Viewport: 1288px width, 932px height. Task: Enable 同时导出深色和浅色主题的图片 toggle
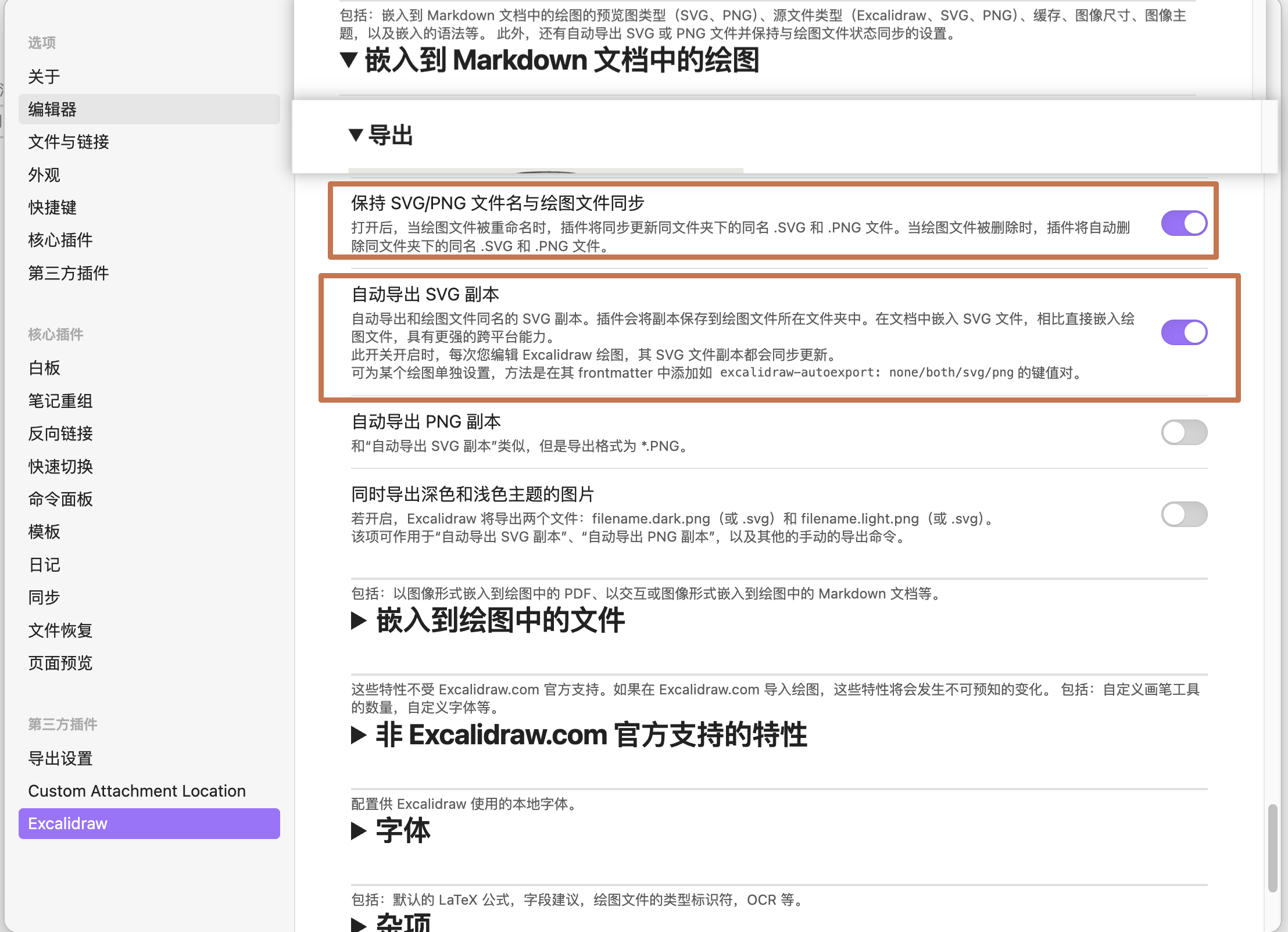click(x=1183, y=514)
